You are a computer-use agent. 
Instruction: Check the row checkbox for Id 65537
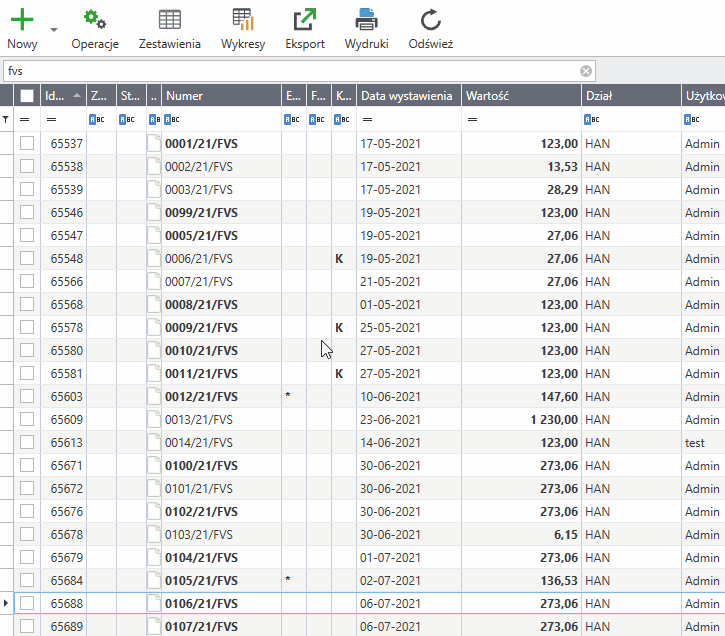27,144
